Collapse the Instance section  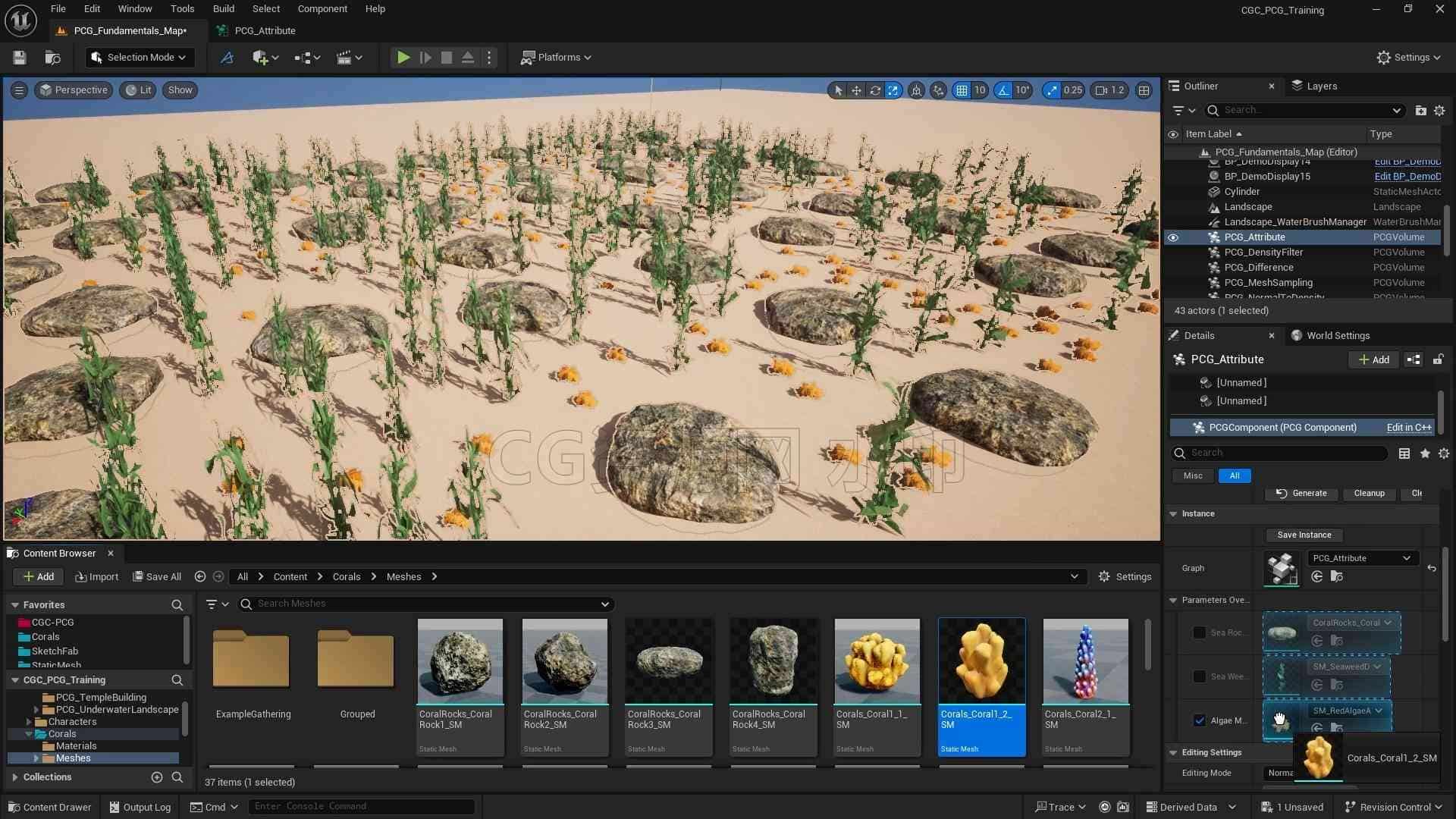click(1173, 514)
